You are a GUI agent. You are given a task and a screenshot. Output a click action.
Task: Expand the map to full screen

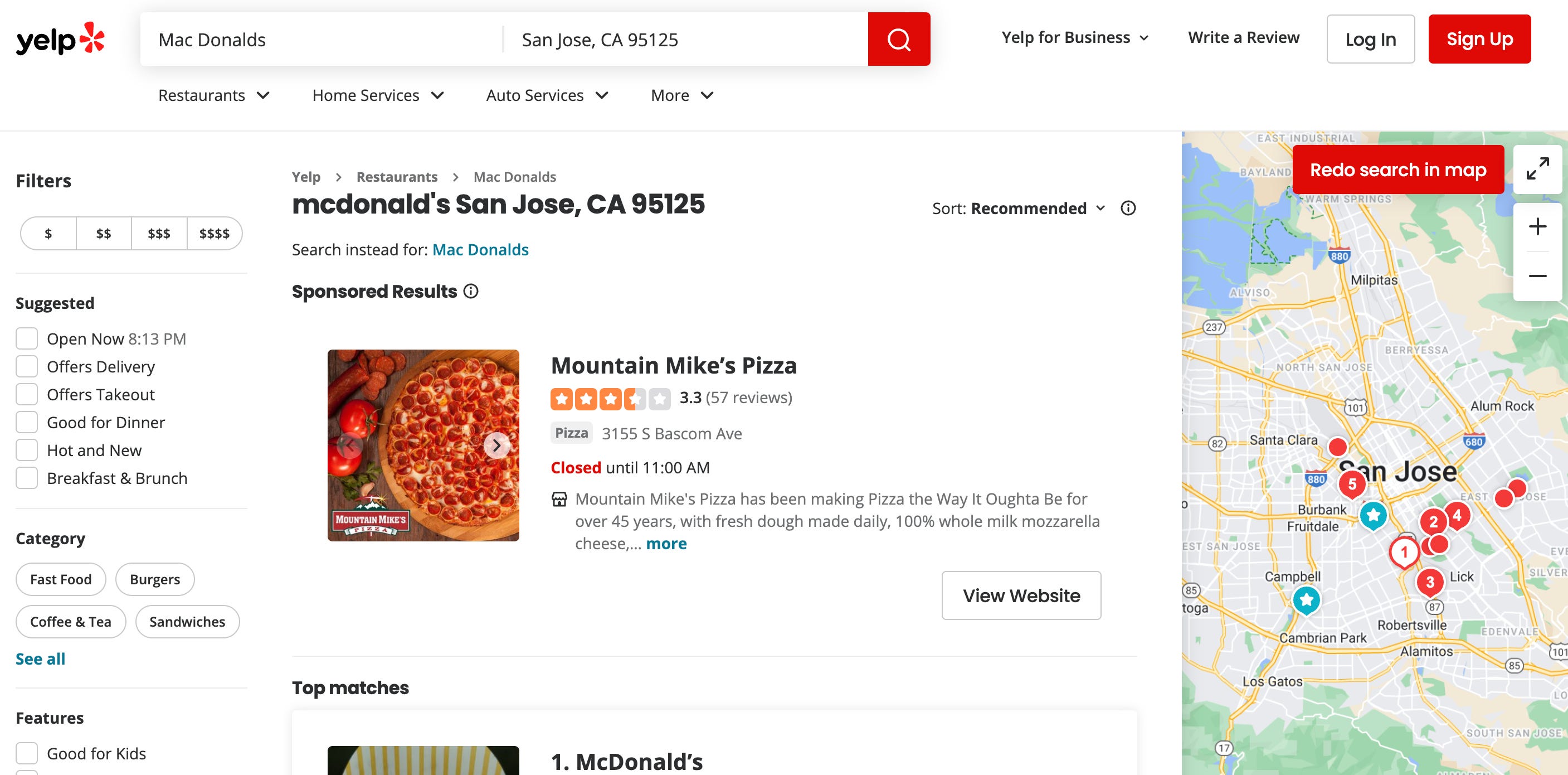point(1537,169)
